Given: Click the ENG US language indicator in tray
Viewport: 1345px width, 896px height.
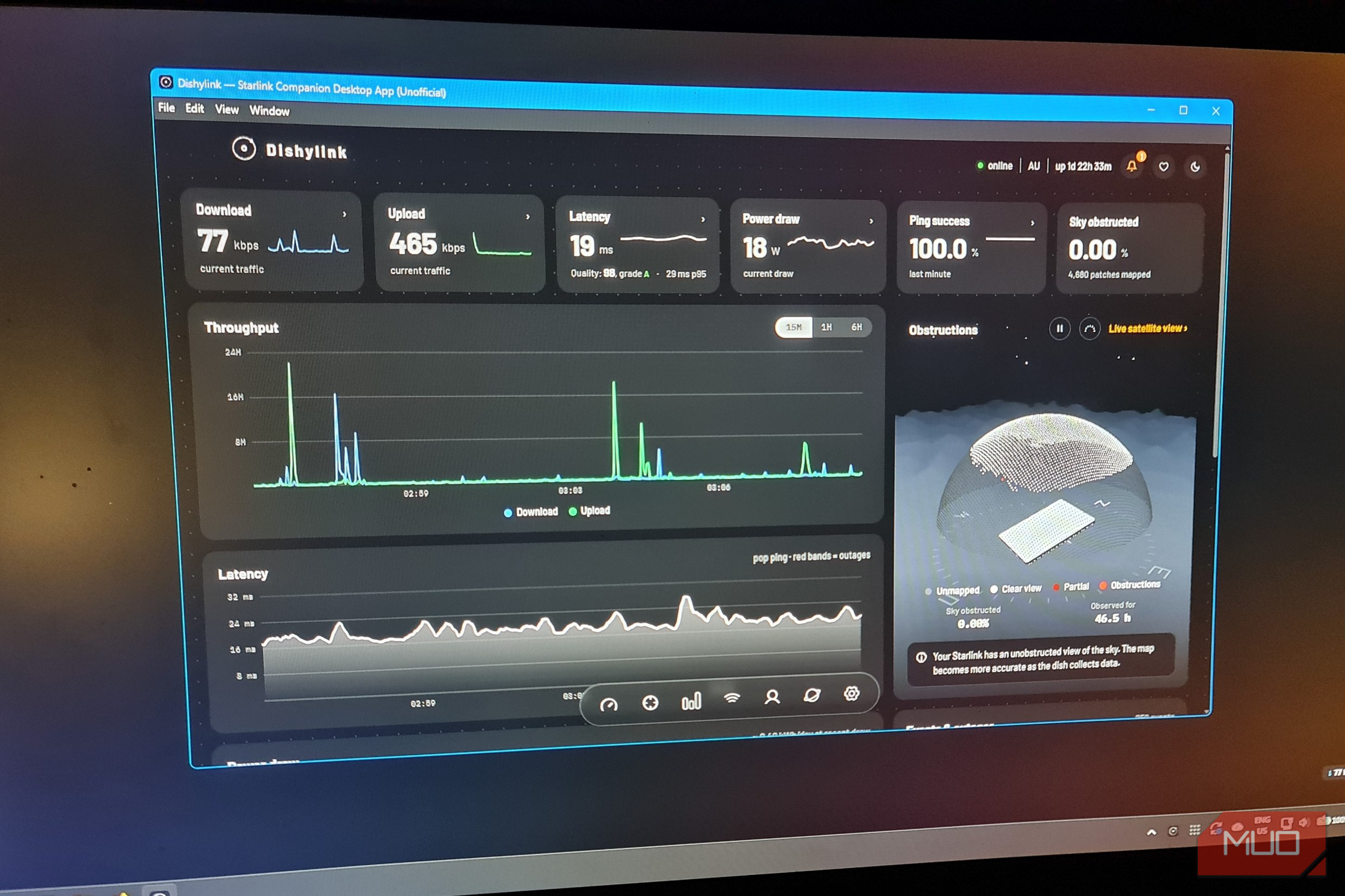Looking at the screenshot, I should pos(1262,825).
